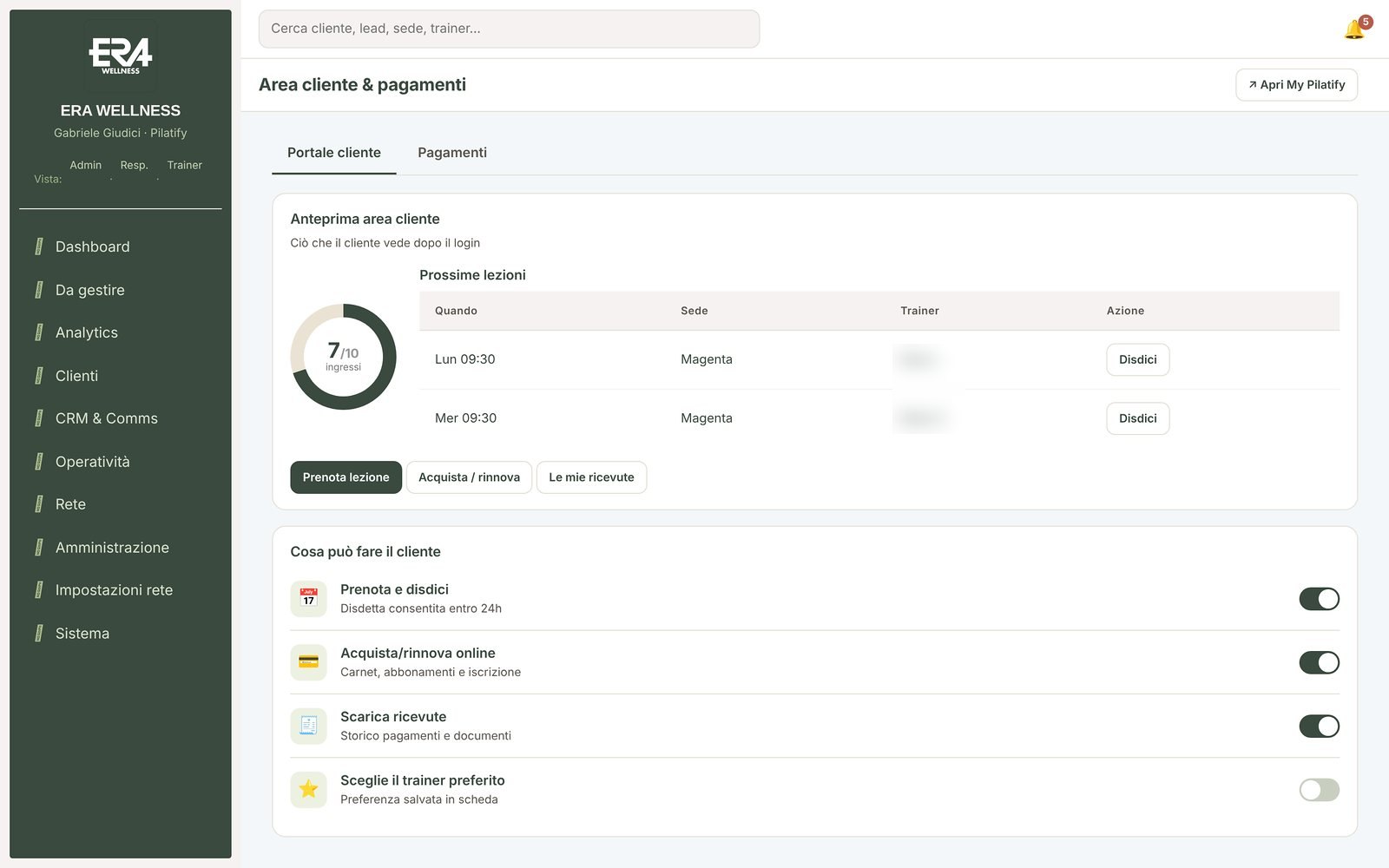This screenshot has width=1389, height=868.
Task: Click the icon left of Clienti
Action: pos(39,376)
